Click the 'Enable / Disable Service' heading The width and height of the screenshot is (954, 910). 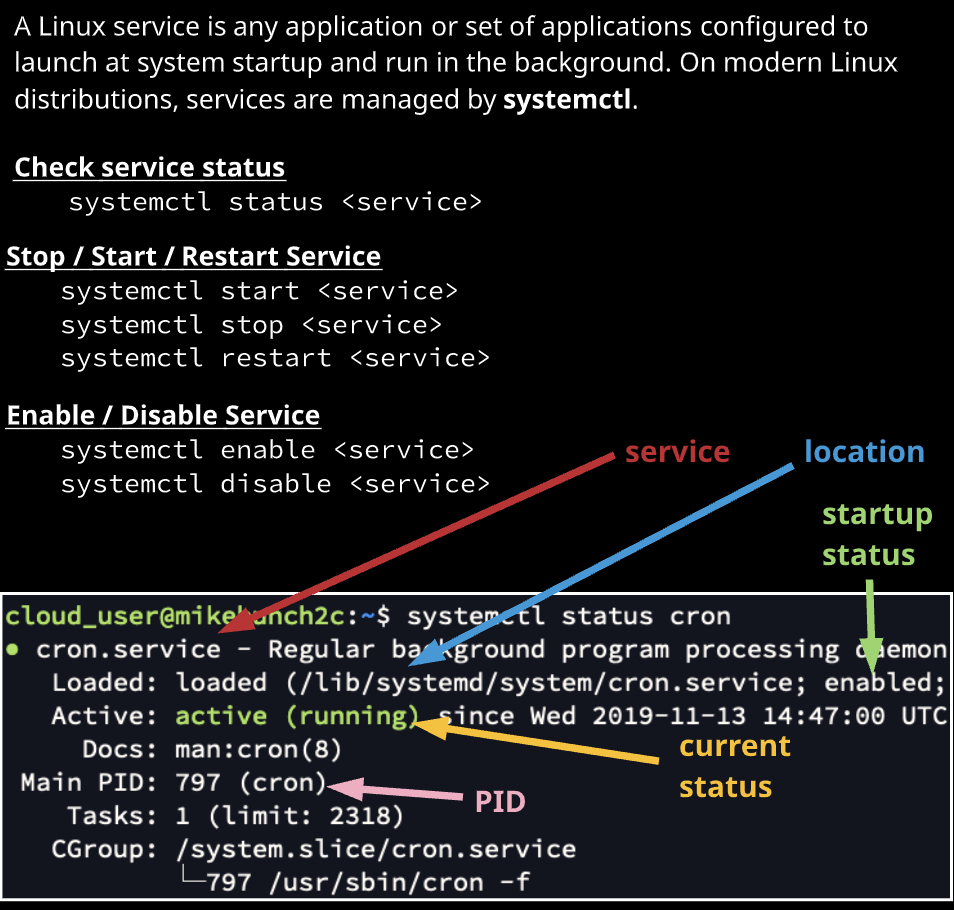click(x=163, y=415)
